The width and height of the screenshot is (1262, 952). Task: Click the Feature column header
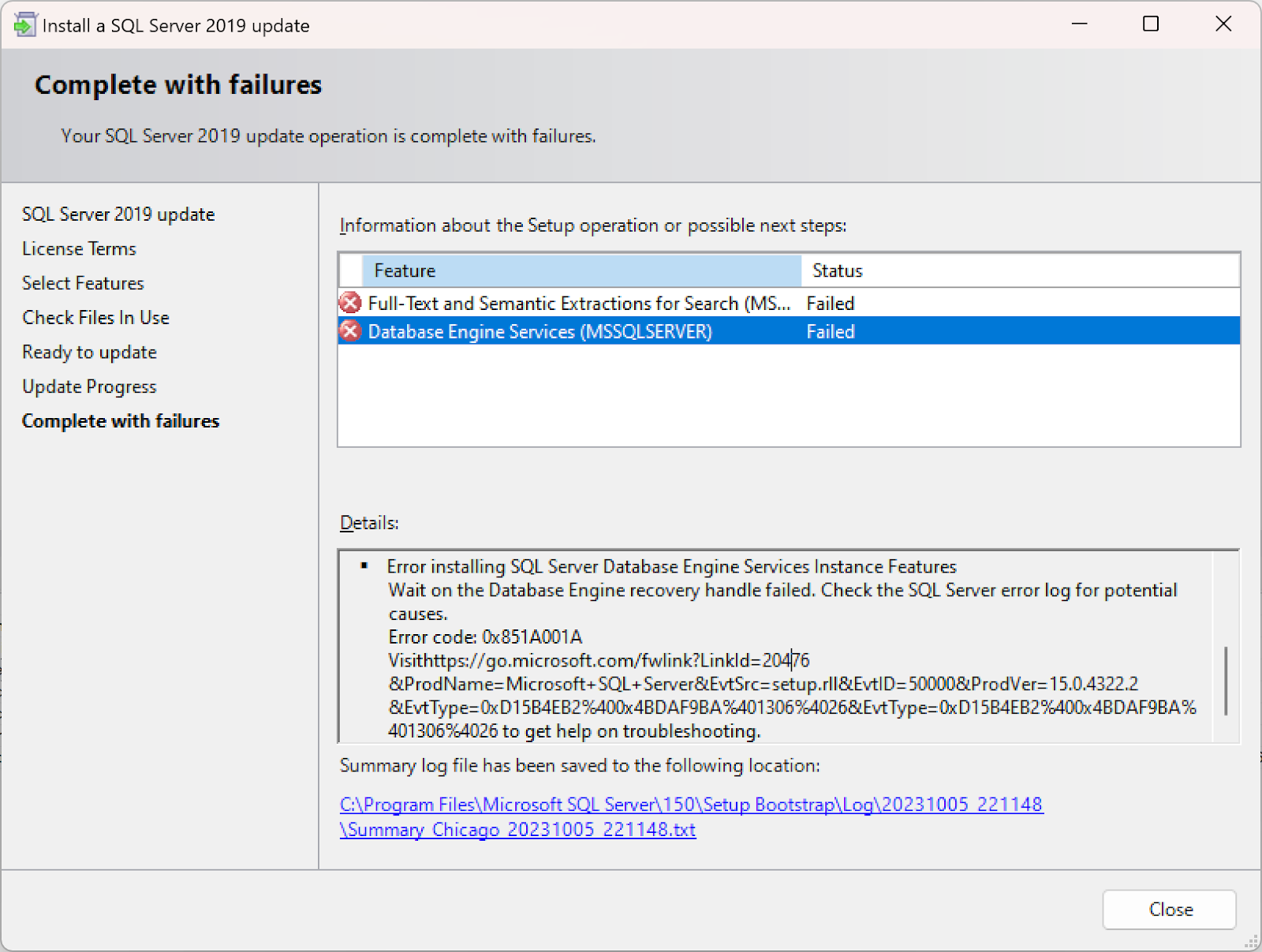tap(581, 271)
